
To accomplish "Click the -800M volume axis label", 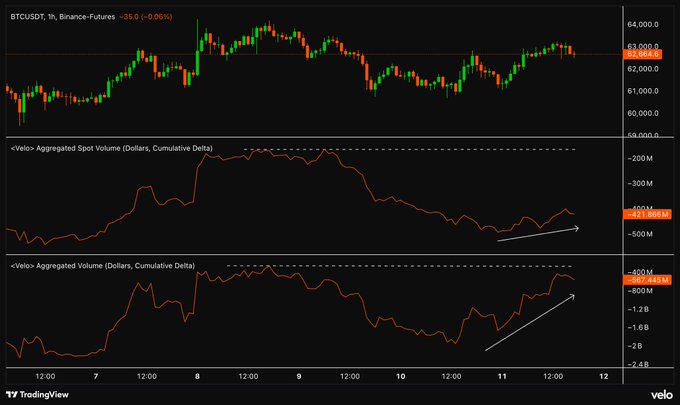I will coord(640,291).
